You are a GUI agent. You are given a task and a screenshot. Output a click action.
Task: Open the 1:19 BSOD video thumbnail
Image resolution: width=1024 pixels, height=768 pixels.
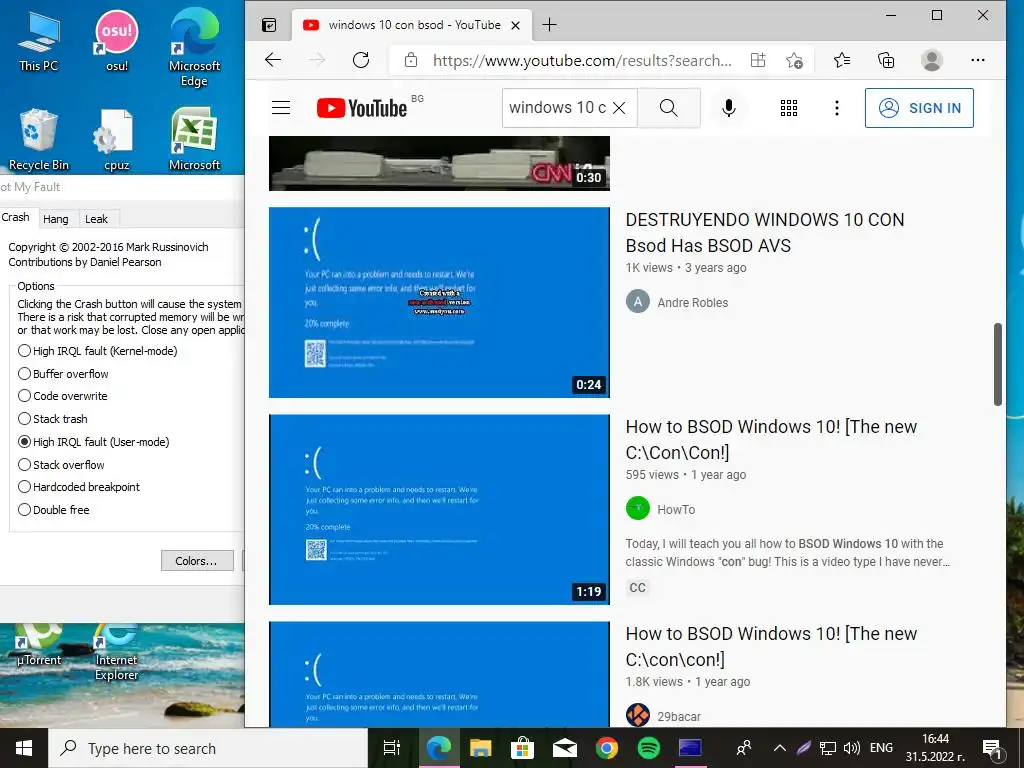point(440,509)
